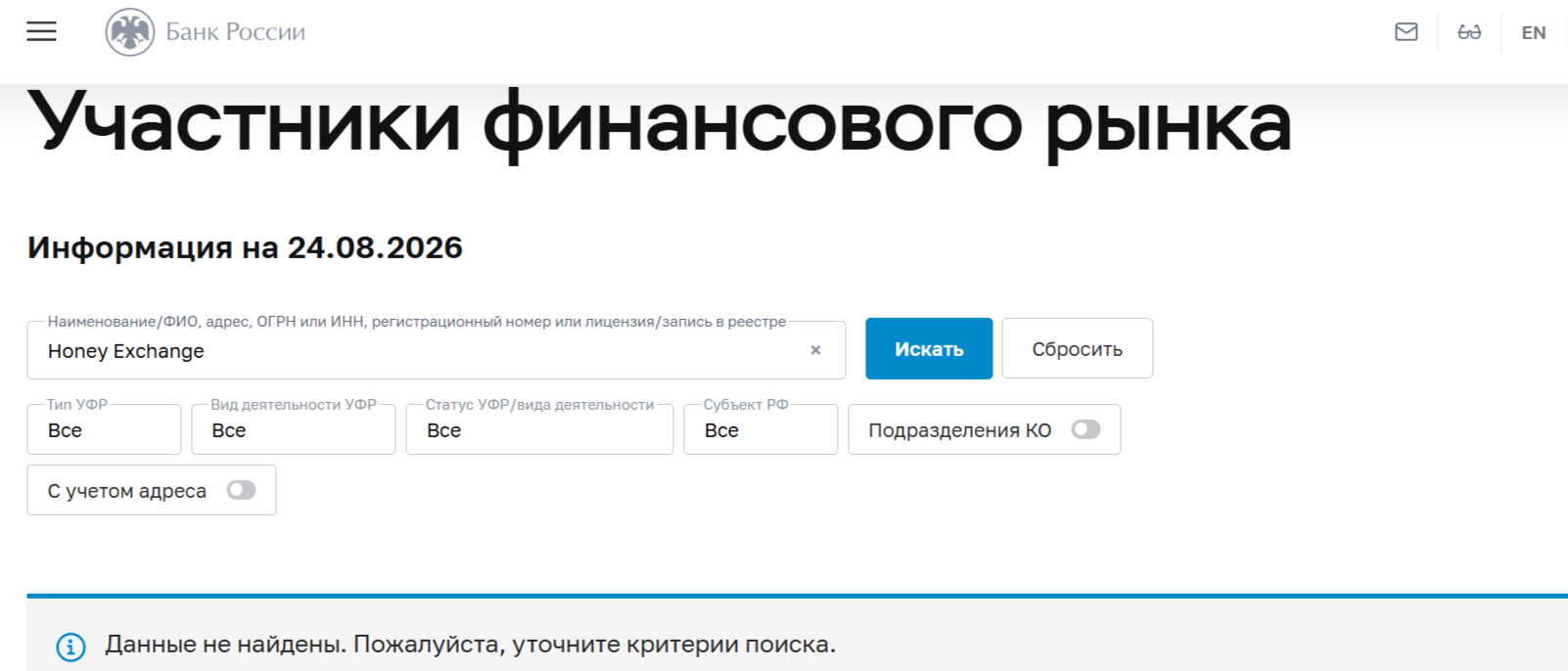
Task: Open the Субъект РФ dropdown
Action: pyautogui.click(x=761, y=429)
